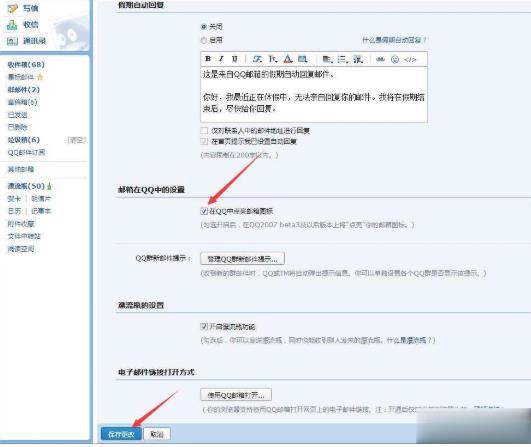Select the 启用 auto-reply radio button

pos(204,40)
